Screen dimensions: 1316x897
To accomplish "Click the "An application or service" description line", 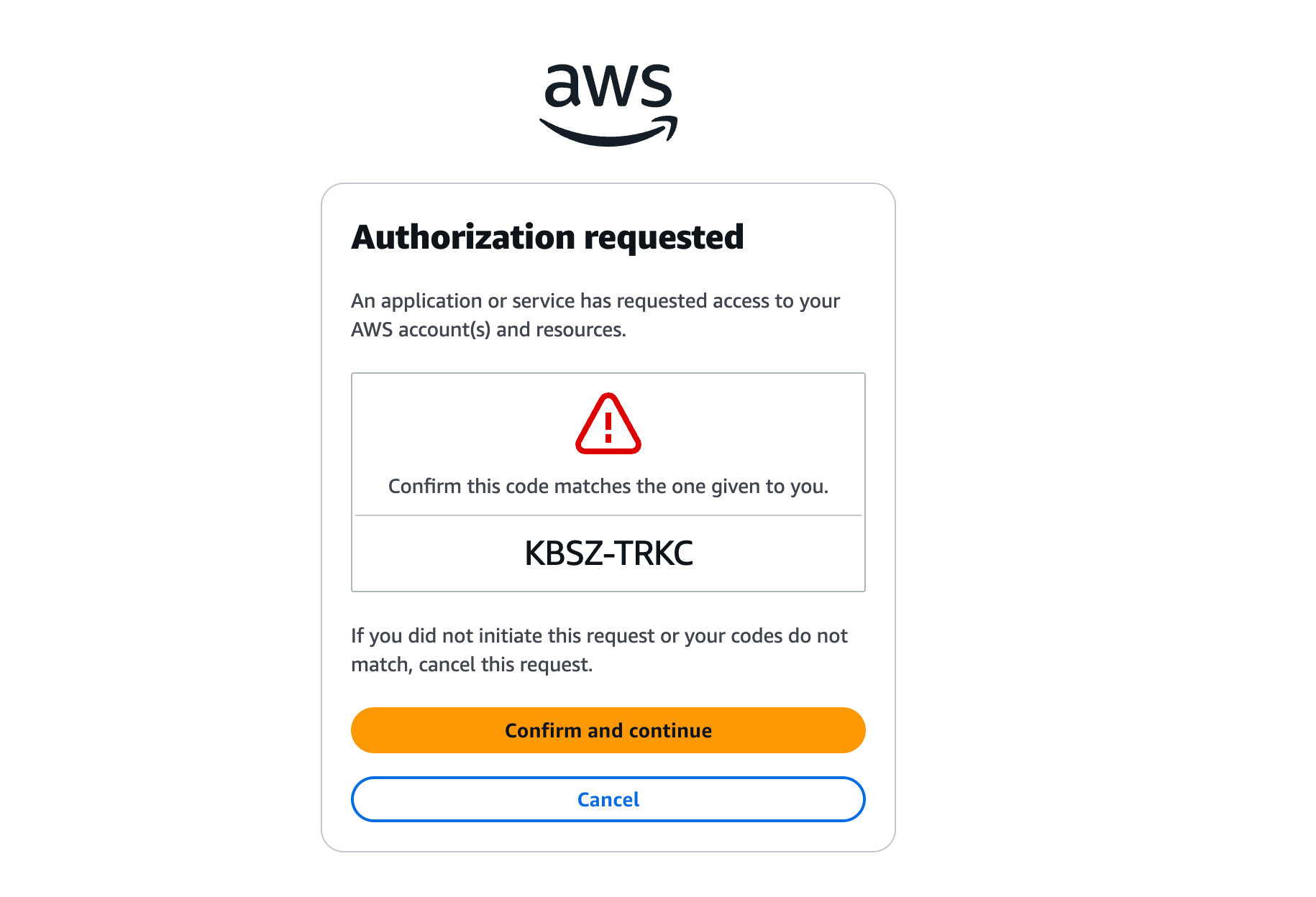I will tap(595, 300).
